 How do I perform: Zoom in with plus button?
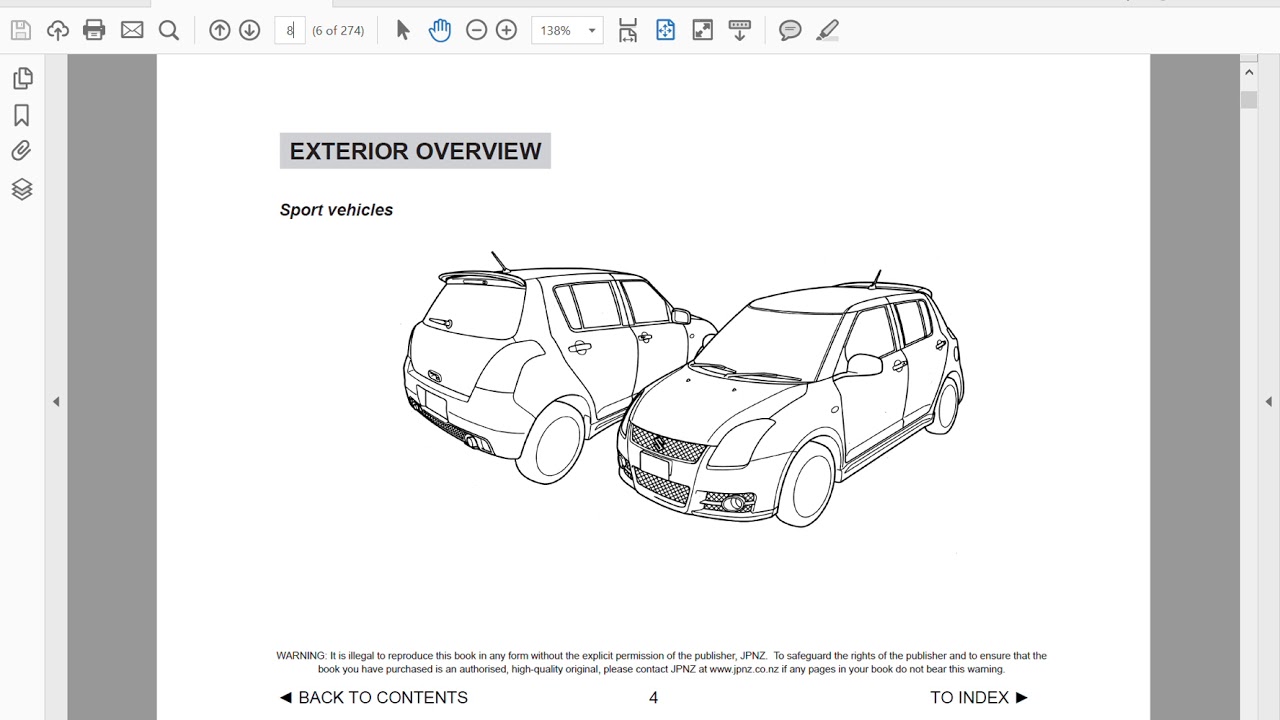tap(507, 30)
